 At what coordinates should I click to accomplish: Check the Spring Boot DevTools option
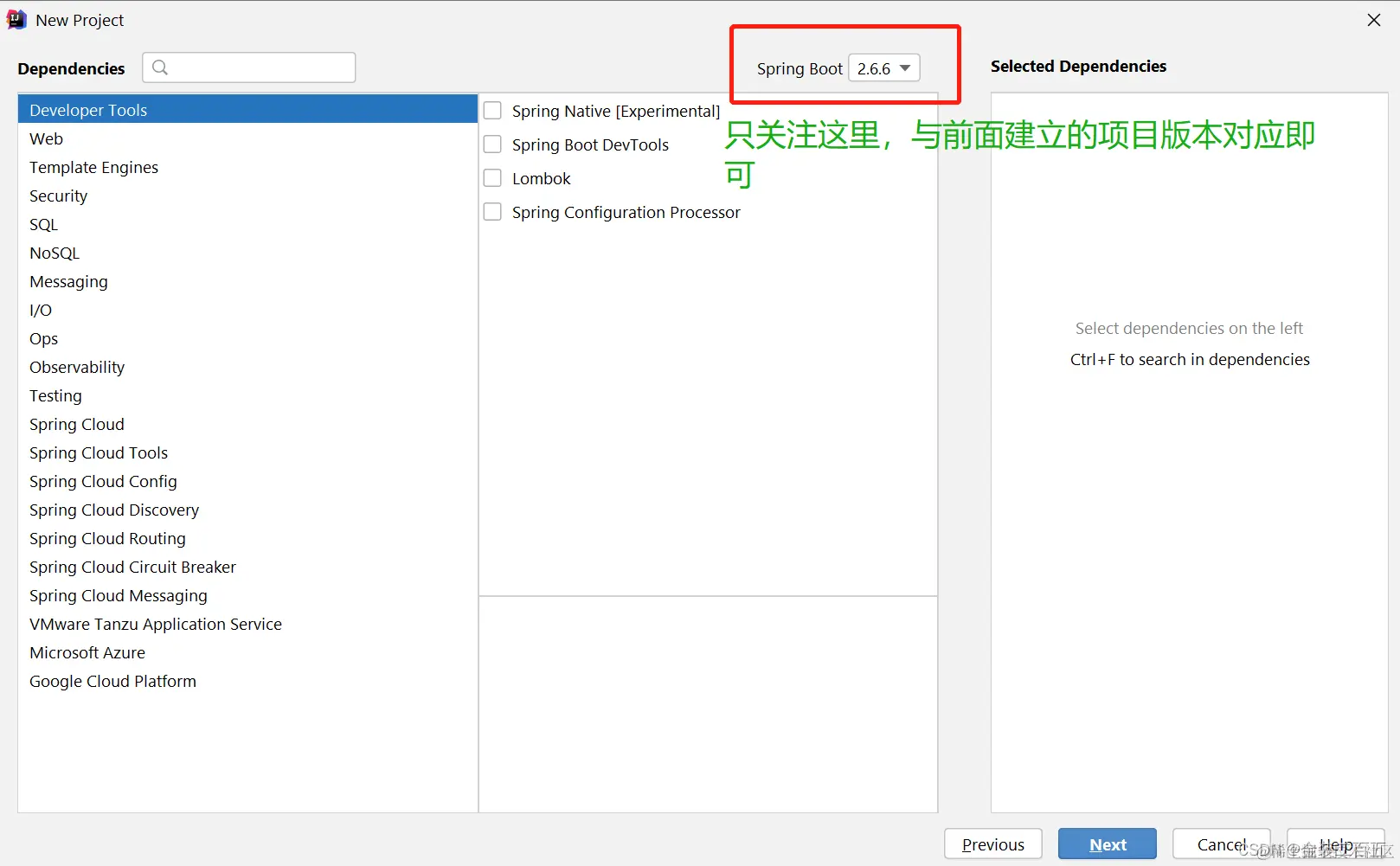[492, 144]
